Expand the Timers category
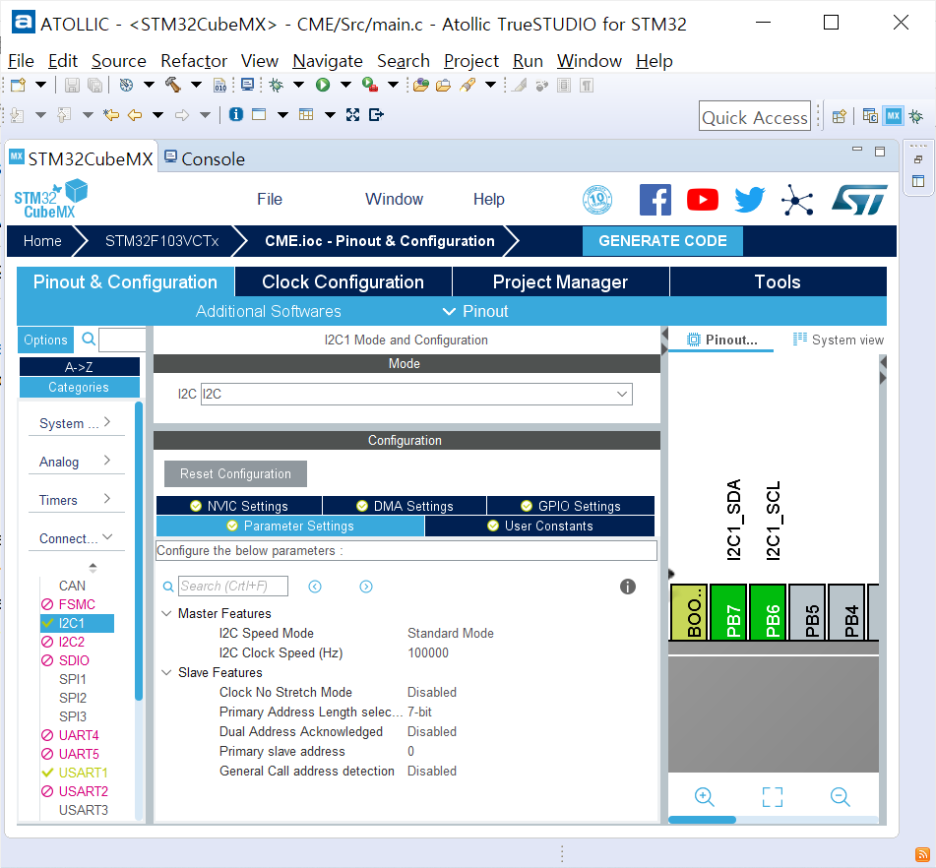Viewport: 936px width, 868px height. click(76, 500)
